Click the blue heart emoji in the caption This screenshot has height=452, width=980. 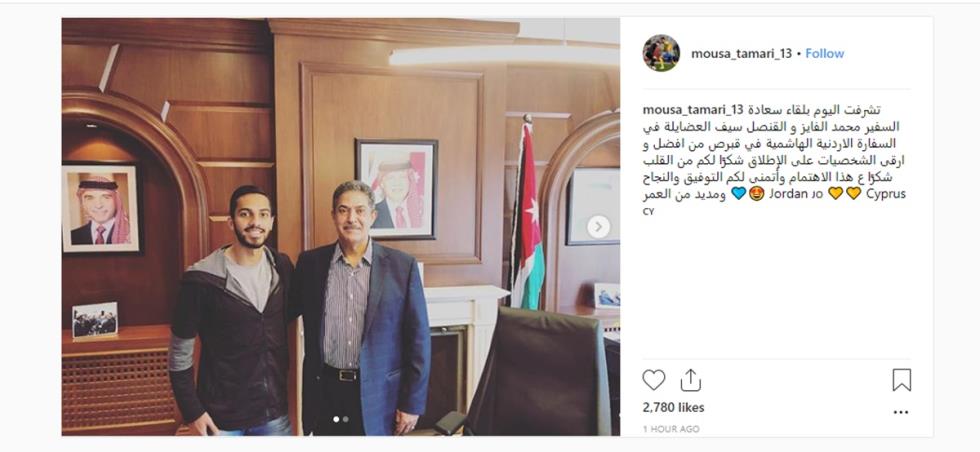coord(738,194)
